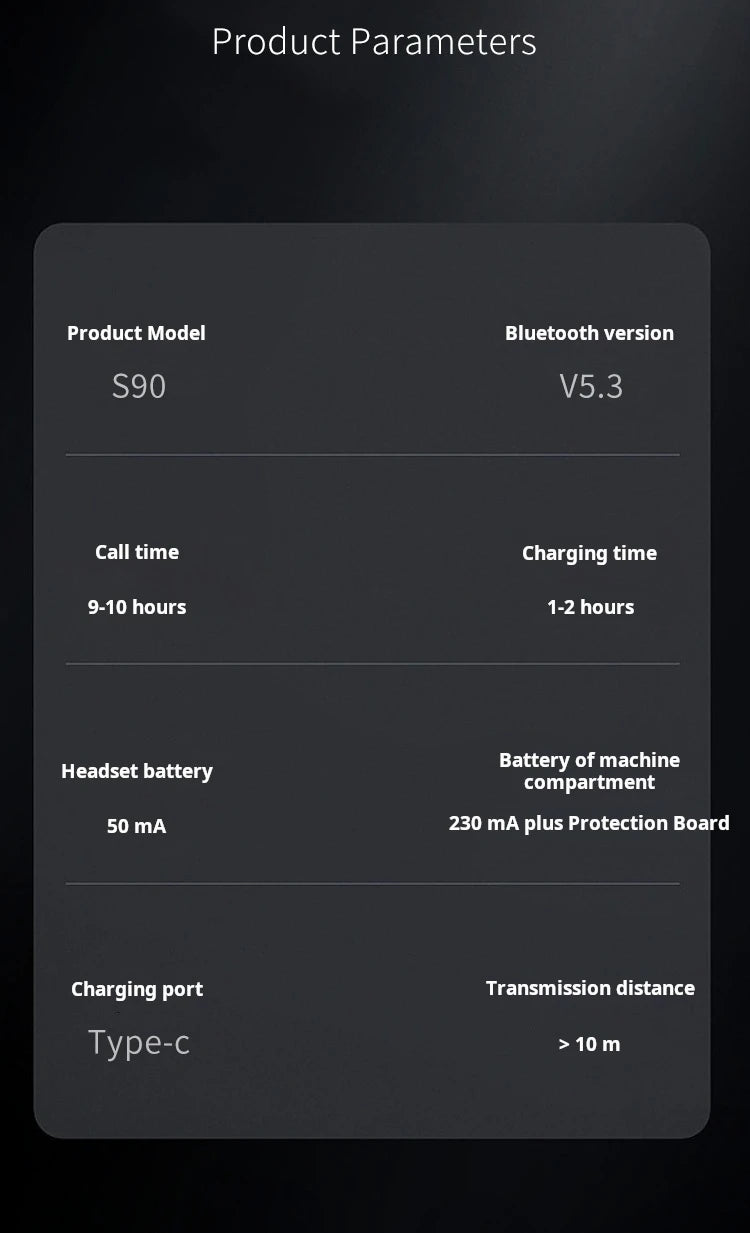Click the 9-10 hours value
This screenshot has width=750, height=1233.
pyautogui.click(x=137, y=607)
